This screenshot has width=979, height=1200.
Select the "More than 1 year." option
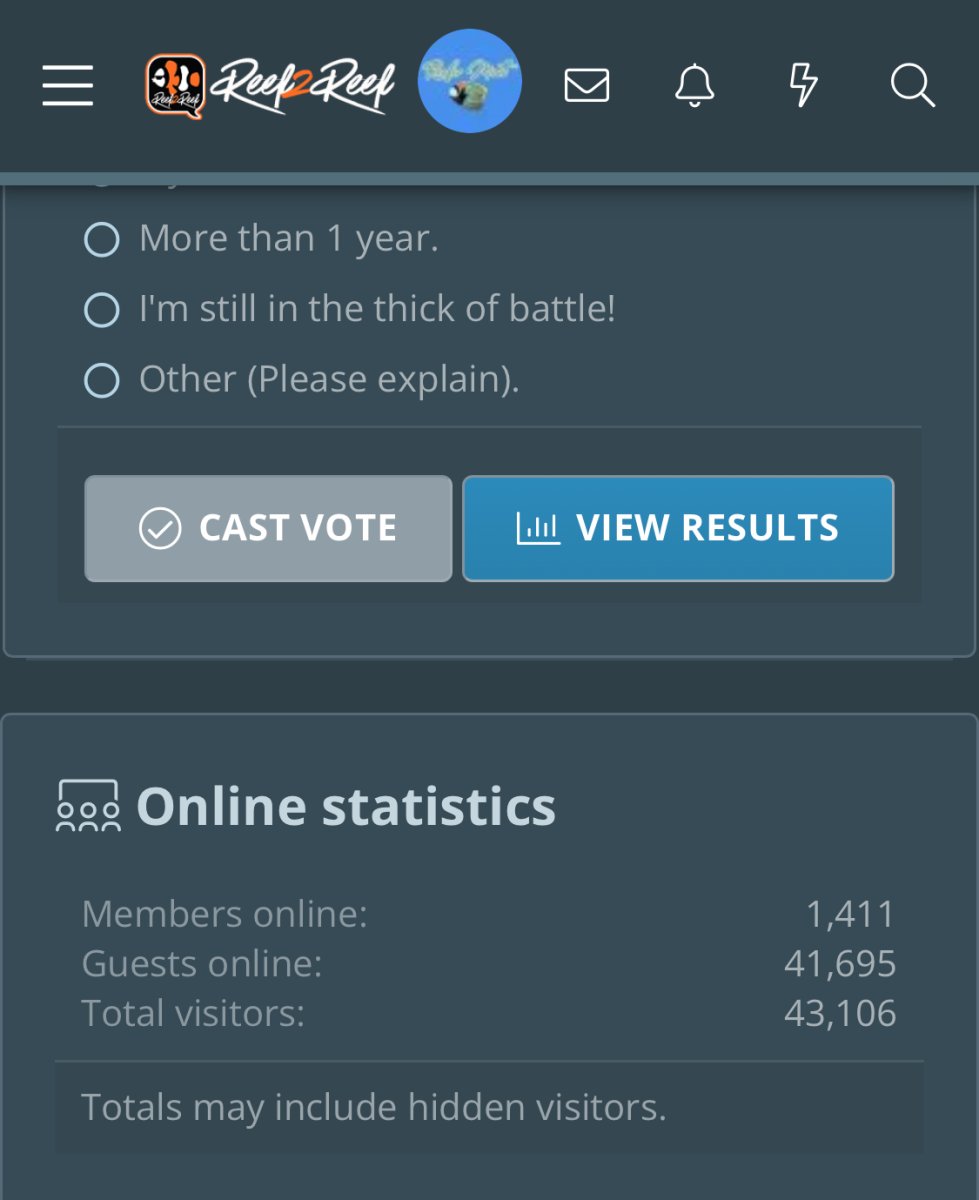tap(101, 239)
